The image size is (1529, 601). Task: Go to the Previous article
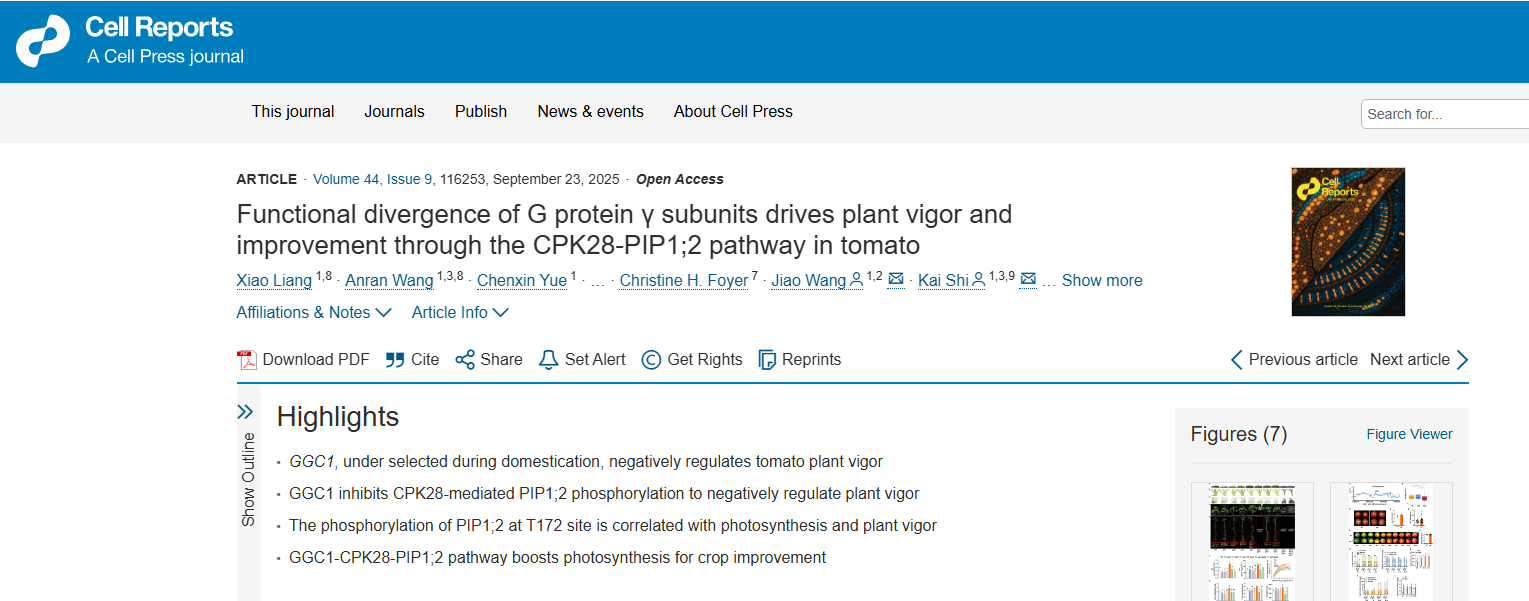click(1294, 360)
